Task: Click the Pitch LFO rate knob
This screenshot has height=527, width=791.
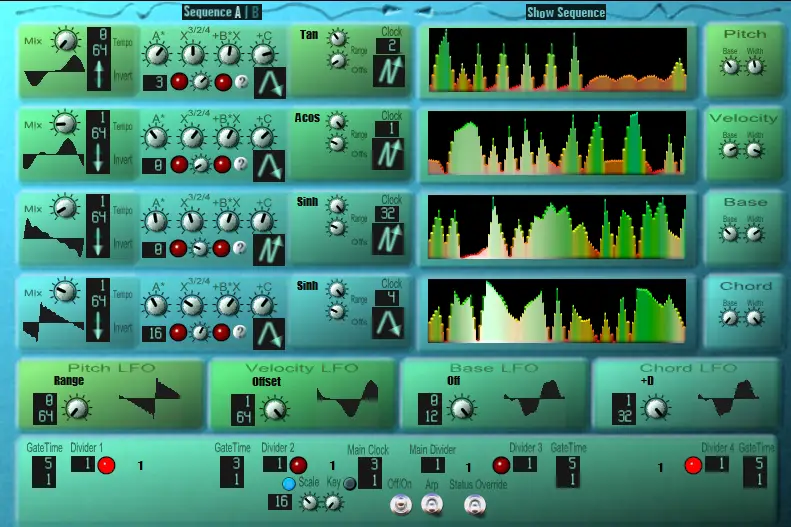Action: [x=77, y=408]
